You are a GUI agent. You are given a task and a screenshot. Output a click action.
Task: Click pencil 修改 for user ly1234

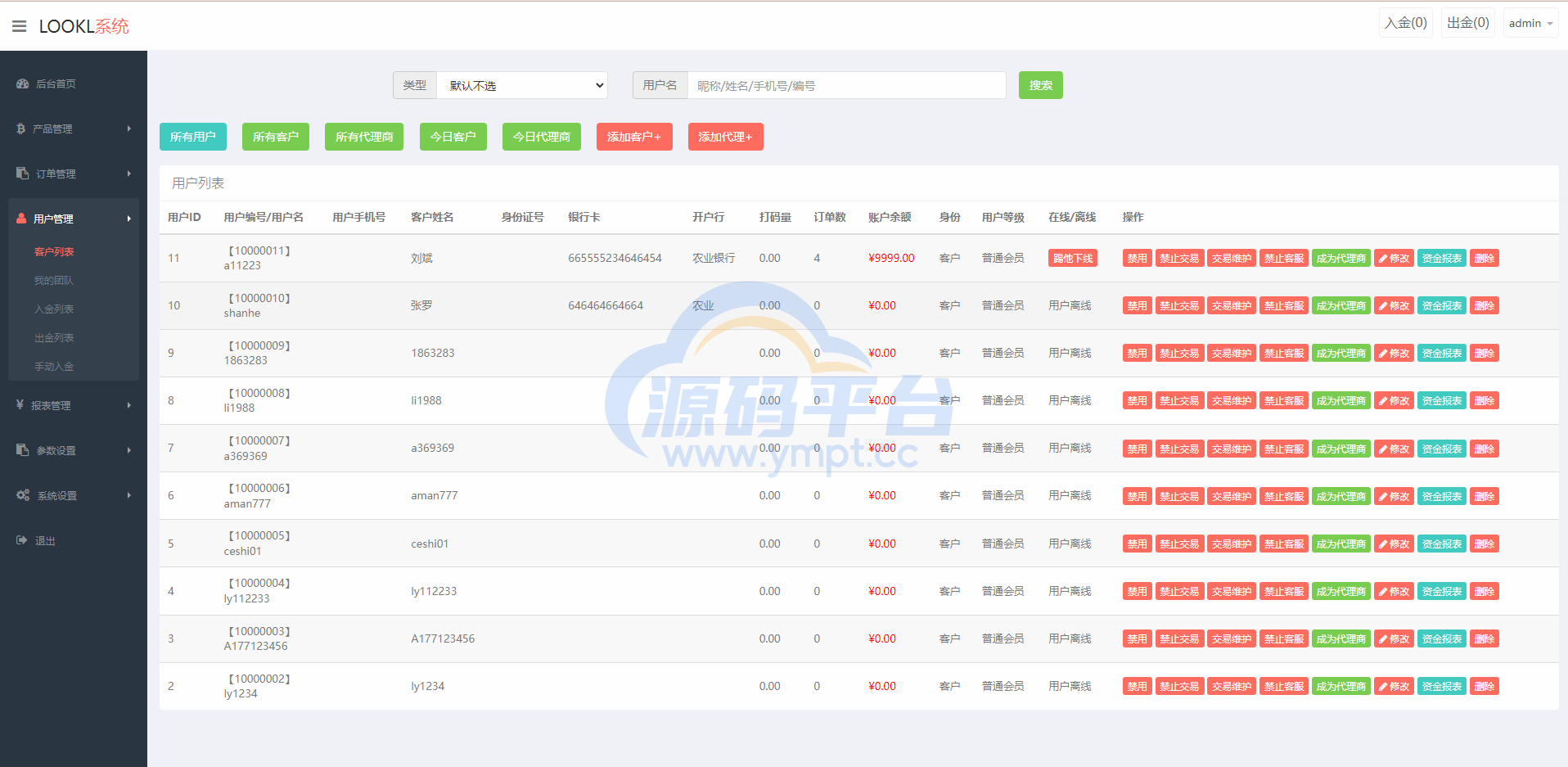[1394, 686]
